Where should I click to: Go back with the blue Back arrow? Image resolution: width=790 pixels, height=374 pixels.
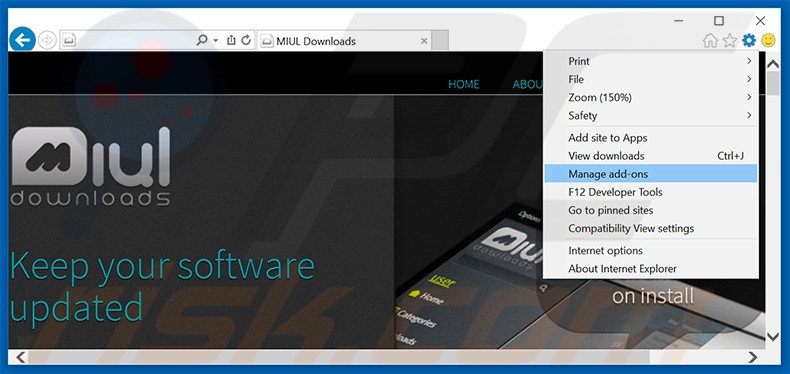tap(22, 39)
